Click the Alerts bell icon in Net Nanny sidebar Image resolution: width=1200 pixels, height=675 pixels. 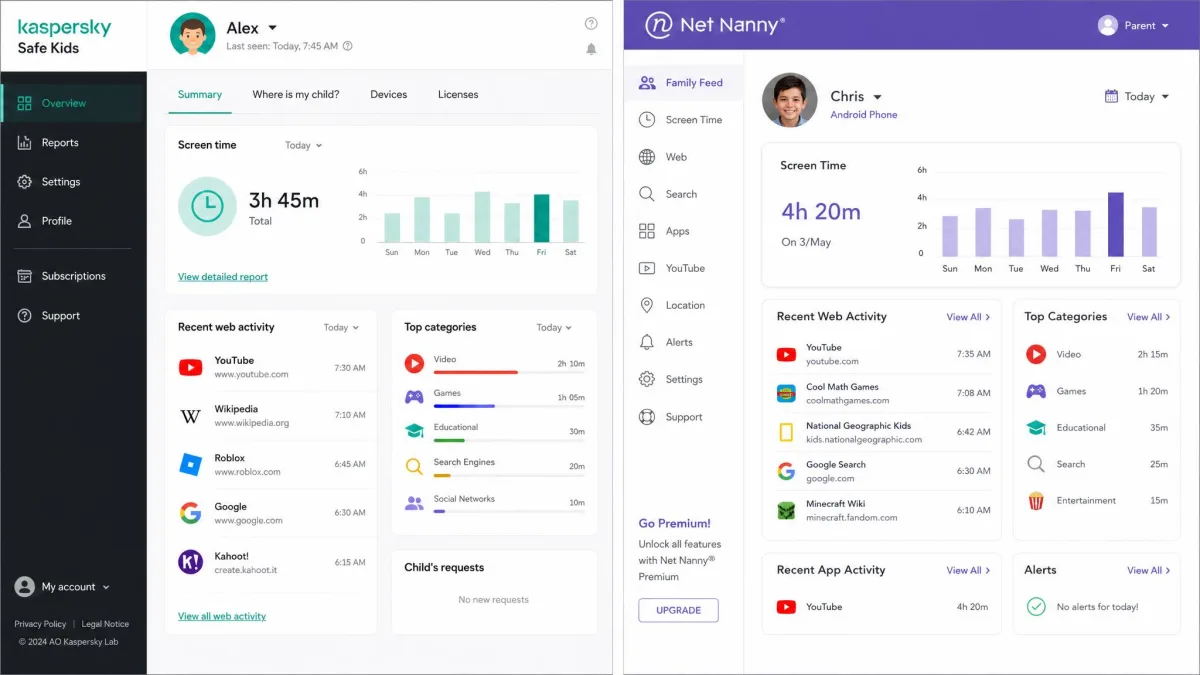pyautogui.click(x=647, y=342)
